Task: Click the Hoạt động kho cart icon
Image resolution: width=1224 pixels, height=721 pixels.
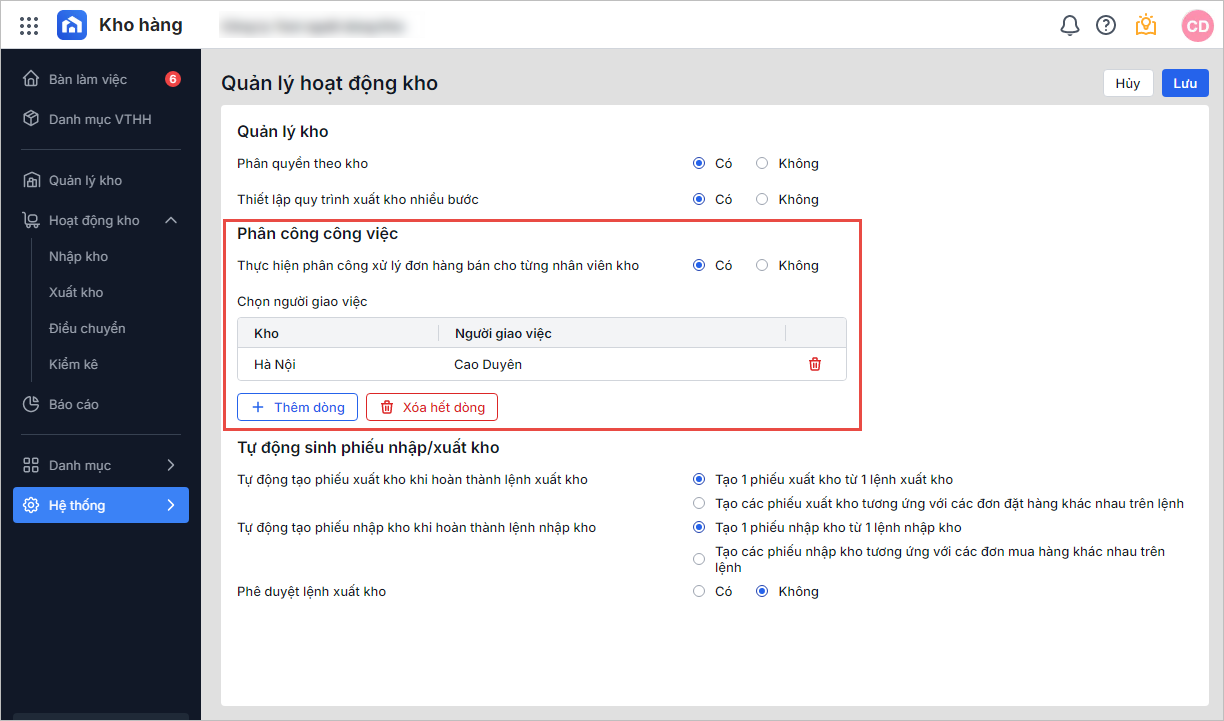Action: 31,220
